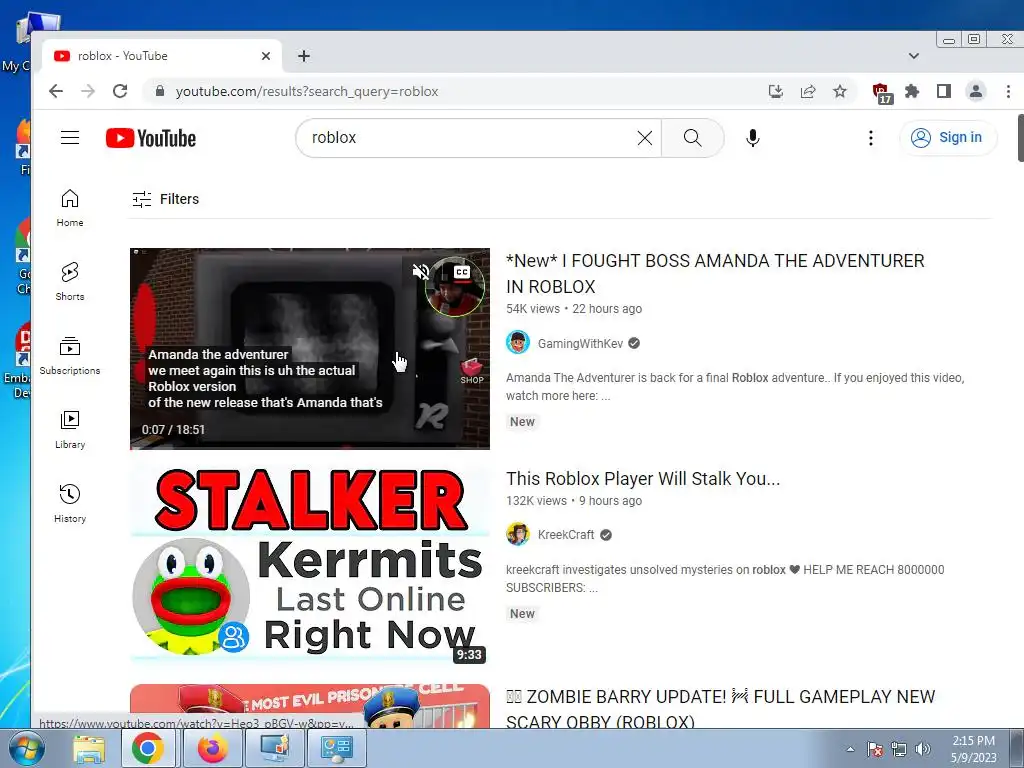Click browser forward arrow
Viewport: 1024px width, 768px height.
[88, 91]
